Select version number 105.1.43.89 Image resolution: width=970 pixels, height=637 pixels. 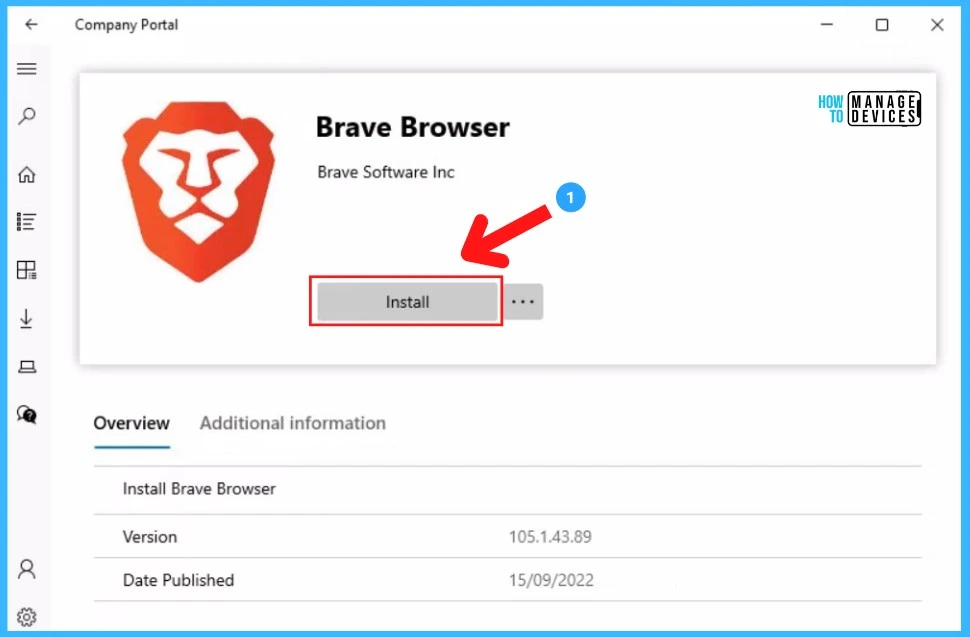[550, 536]
